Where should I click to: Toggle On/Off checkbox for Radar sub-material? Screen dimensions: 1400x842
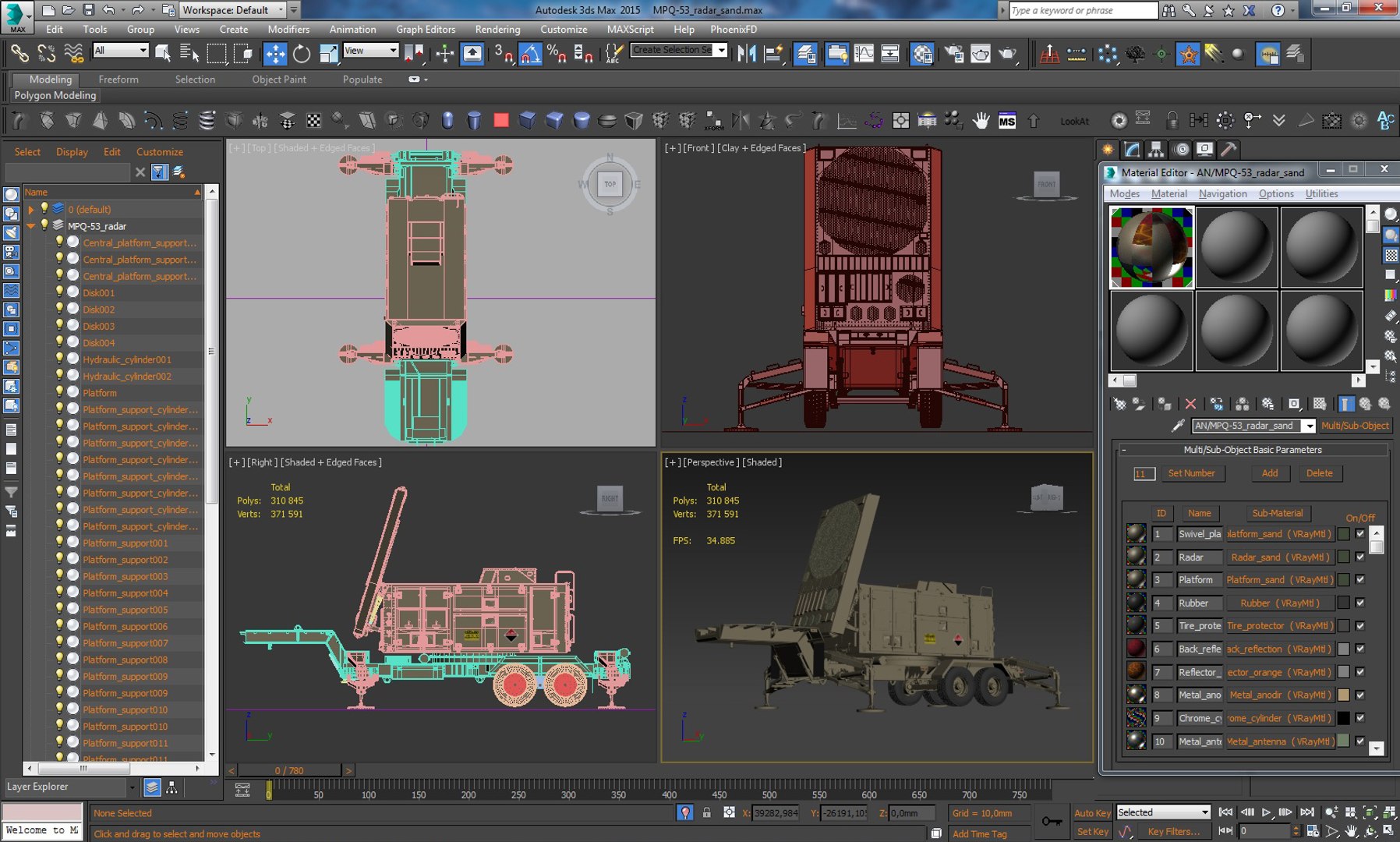[1360, 557]
